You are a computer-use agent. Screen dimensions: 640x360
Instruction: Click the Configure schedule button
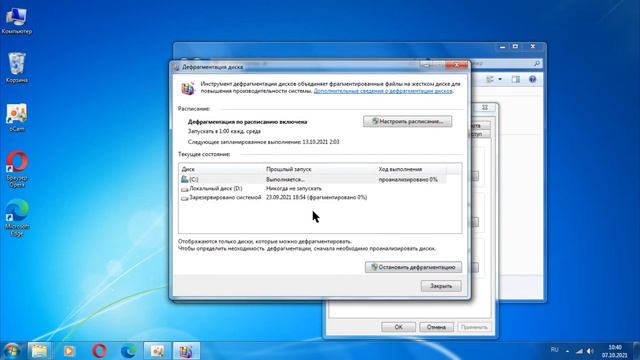(407, 121)
